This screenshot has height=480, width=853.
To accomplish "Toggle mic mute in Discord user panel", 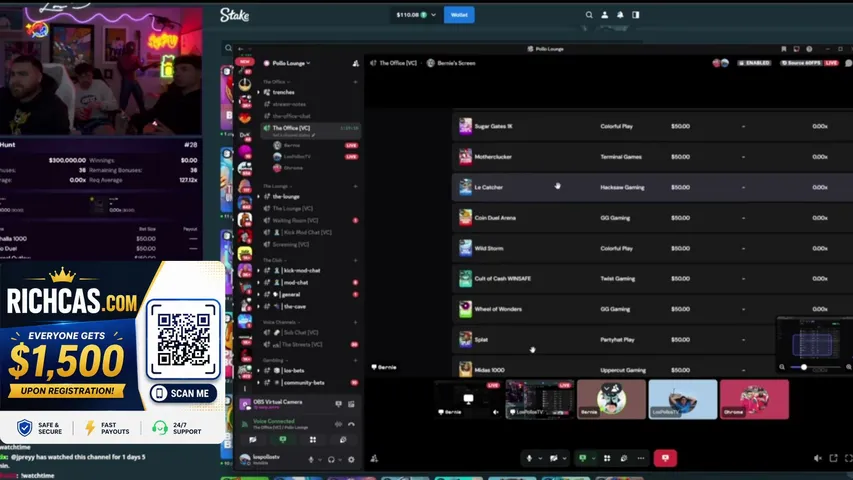I will tap(311, 459).
